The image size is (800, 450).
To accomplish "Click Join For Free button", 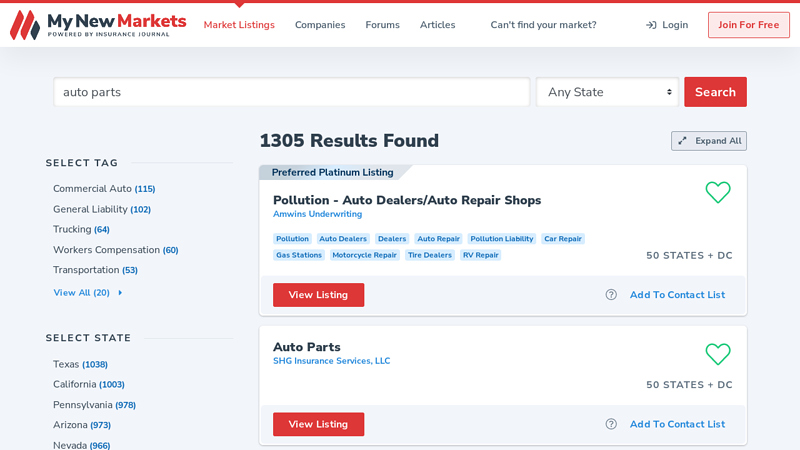I will click(x=748, y=25).
